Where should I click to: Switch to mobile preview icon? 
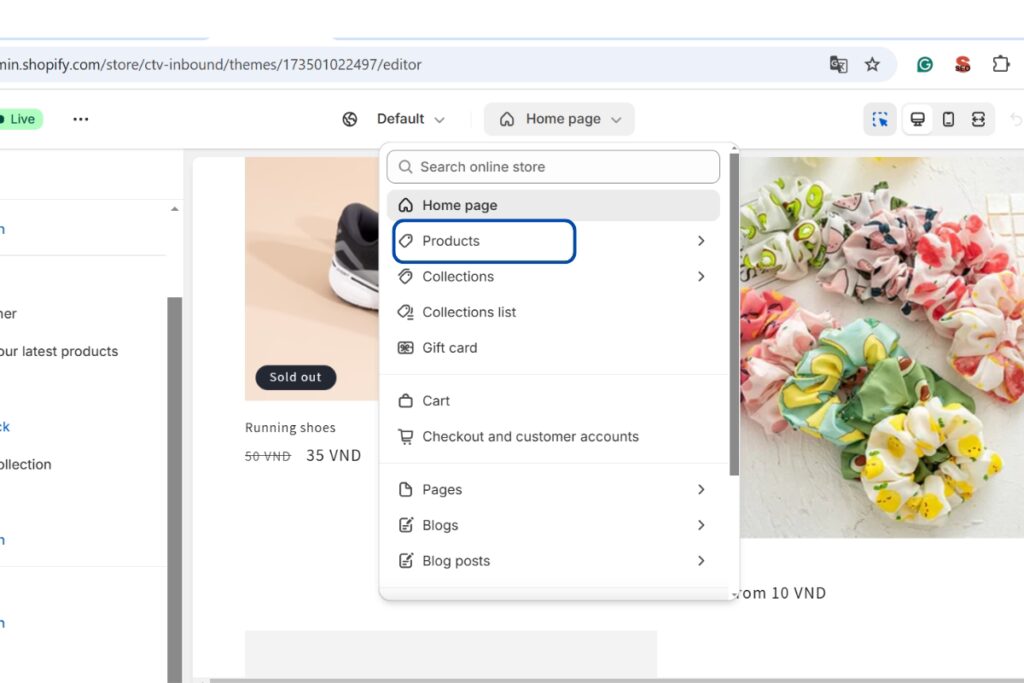coord(948,119)
